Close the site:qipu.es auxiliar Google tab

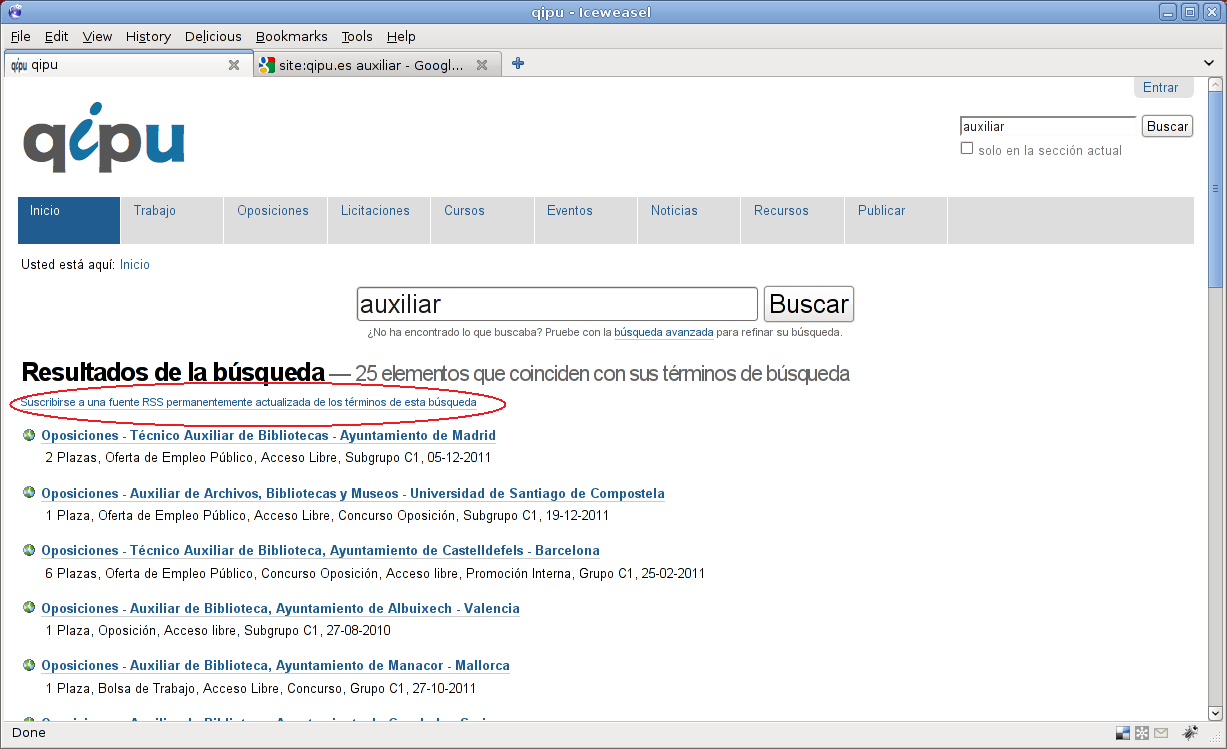(x=482, y=65)
